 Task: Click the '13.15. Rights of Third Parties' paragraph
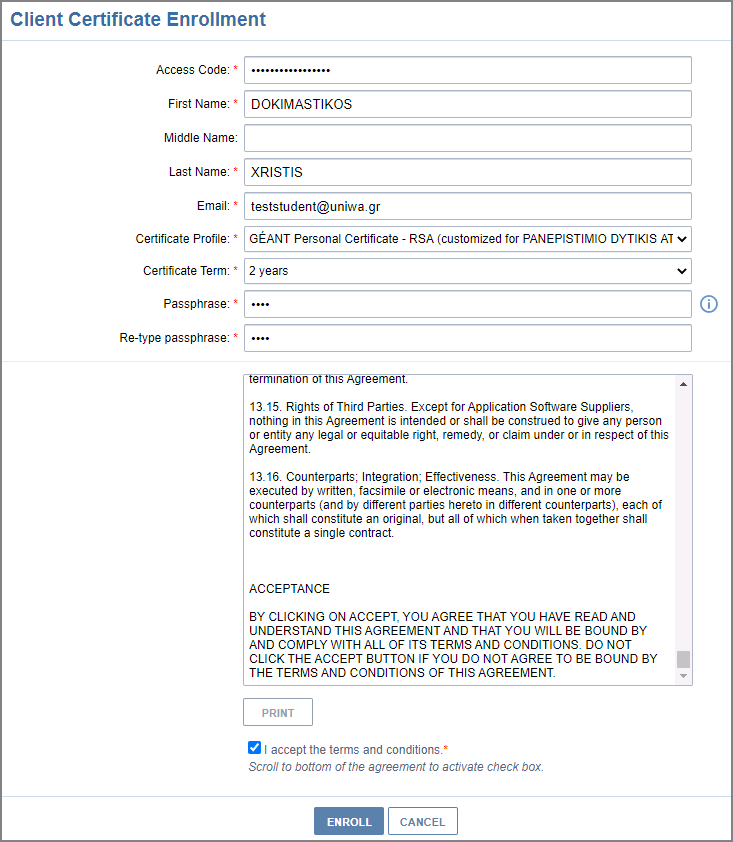click(x=459, y=428)
